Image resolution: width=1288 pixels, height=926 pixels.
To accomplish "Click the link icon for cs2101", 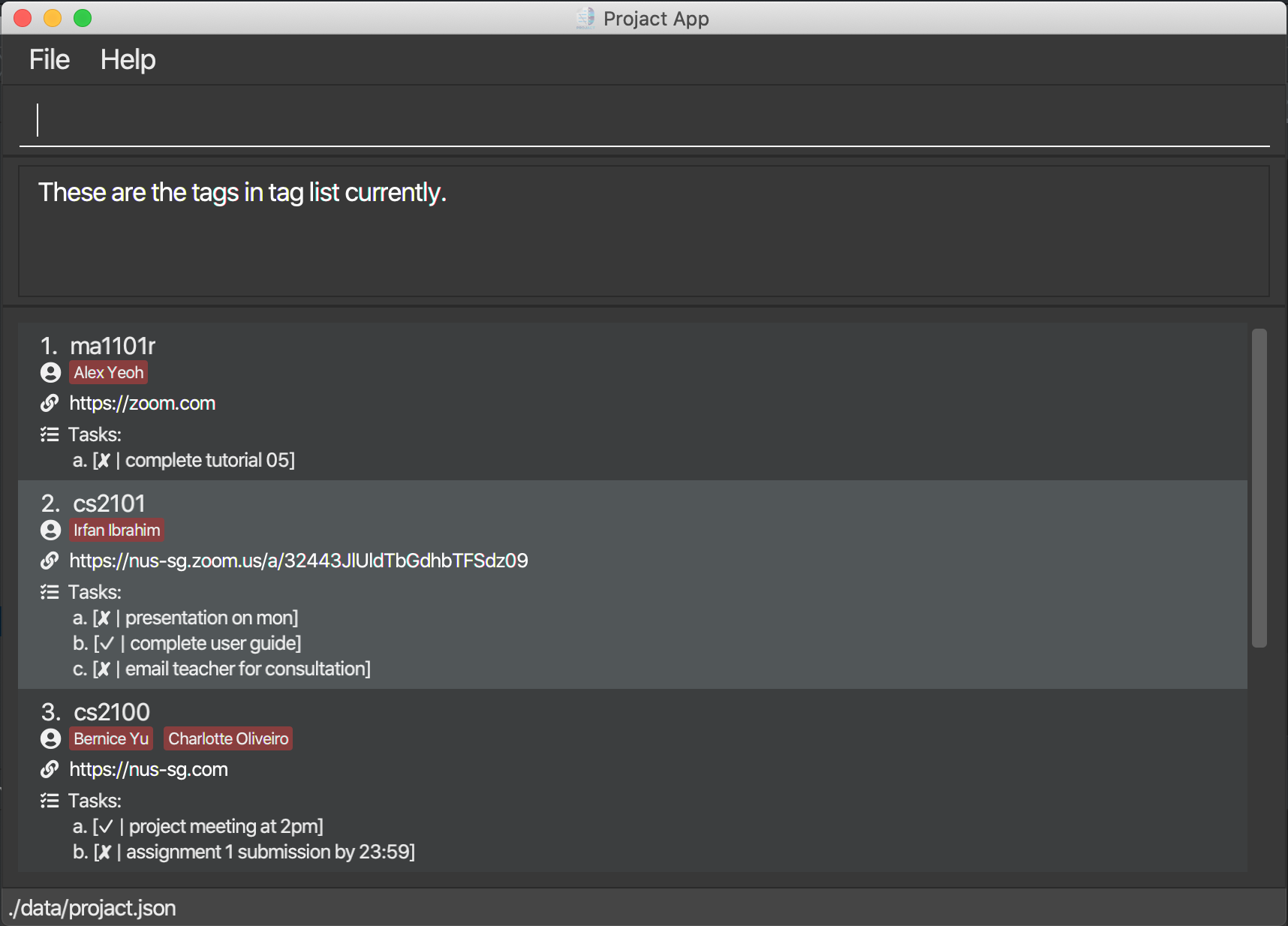I will (x=50, y=561).
